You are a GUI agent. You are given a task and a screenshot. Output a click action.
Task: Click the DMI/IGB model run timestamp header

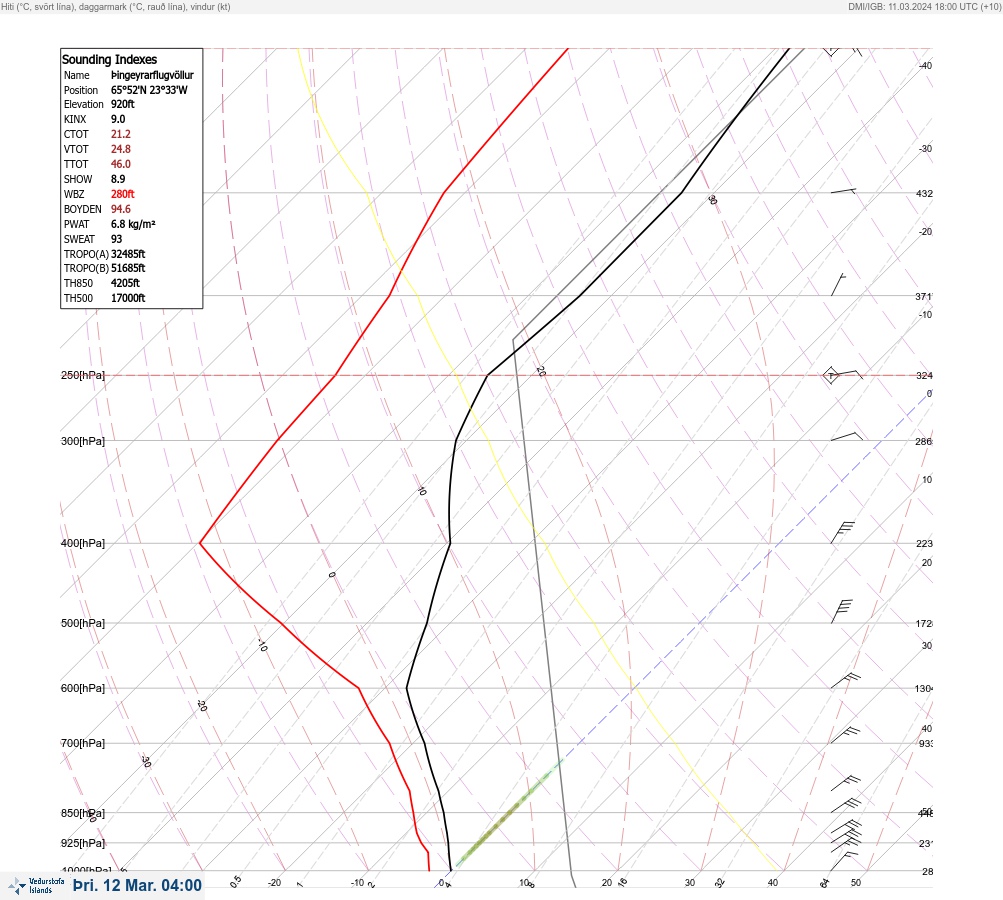pos(924,6)
